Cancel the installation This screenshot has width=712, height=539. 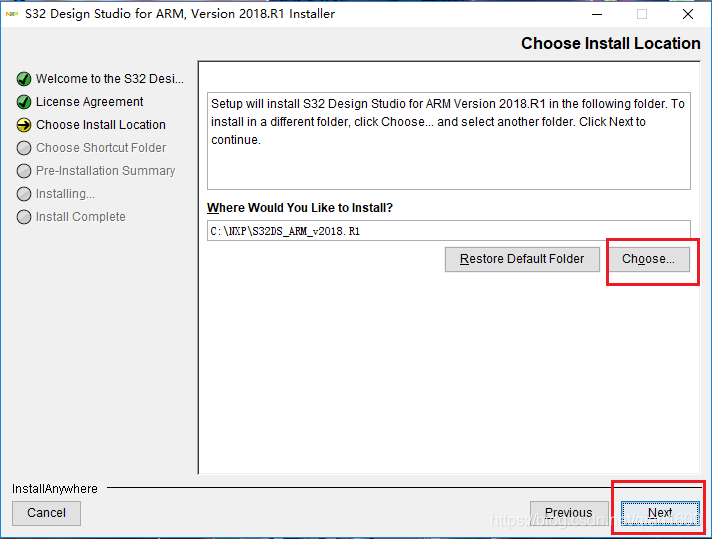47,513
